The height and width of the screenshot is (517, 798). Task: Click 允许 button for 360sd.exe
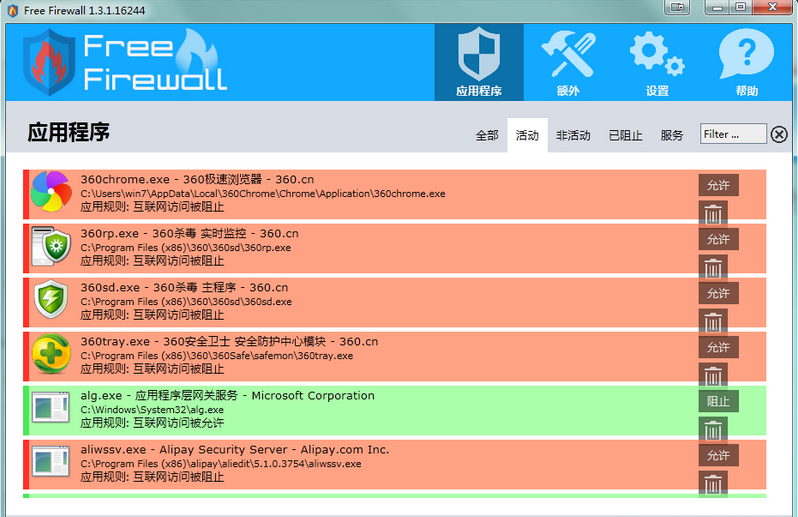718,293
